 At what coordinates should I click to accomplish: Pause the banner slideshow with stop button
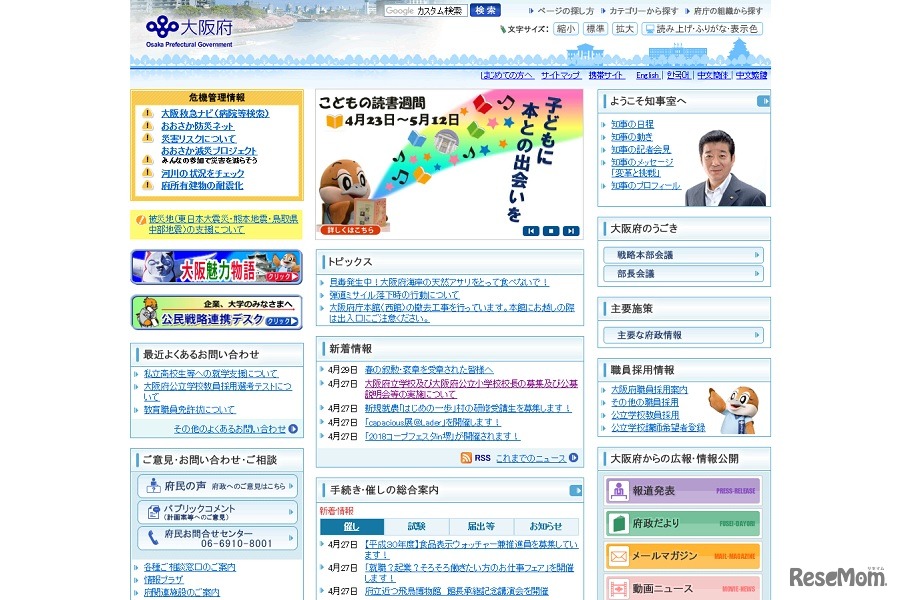point(551,231)
